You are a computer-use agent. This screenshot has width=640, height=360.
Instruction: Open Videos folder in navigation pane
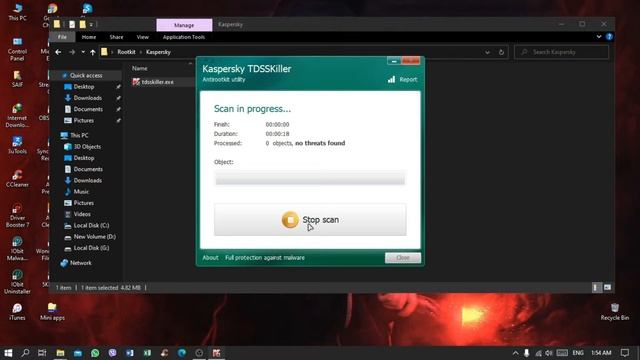pos(82,214)
